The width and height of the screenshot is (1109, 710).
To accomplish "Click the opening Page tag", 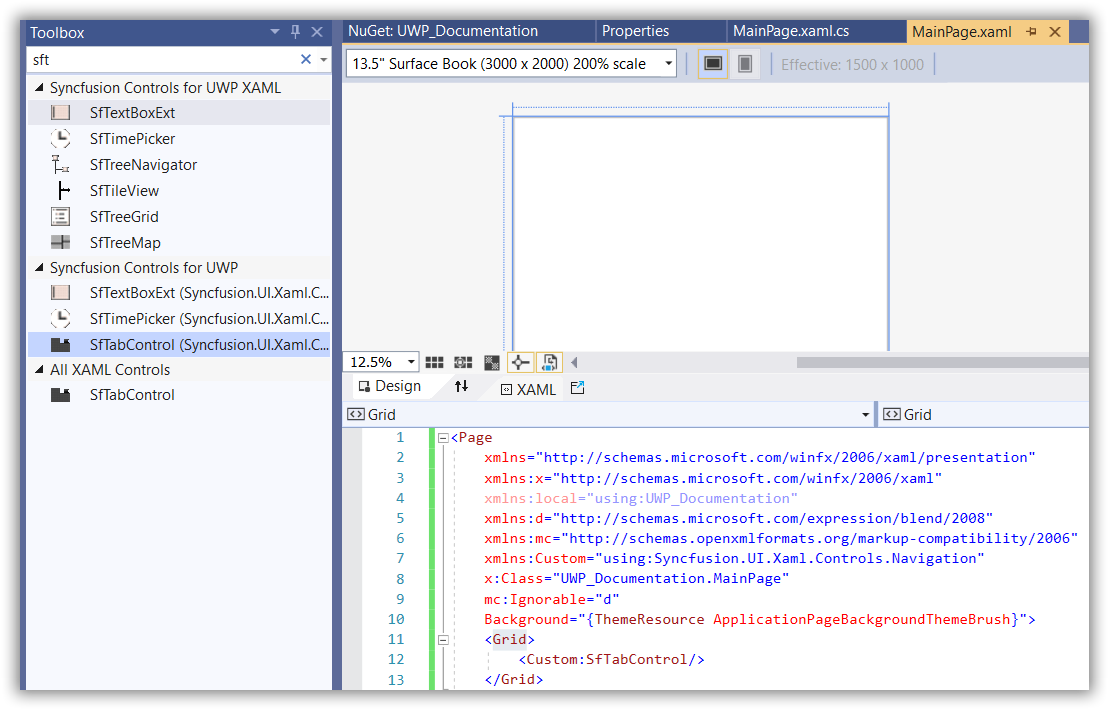I will 472,438.
